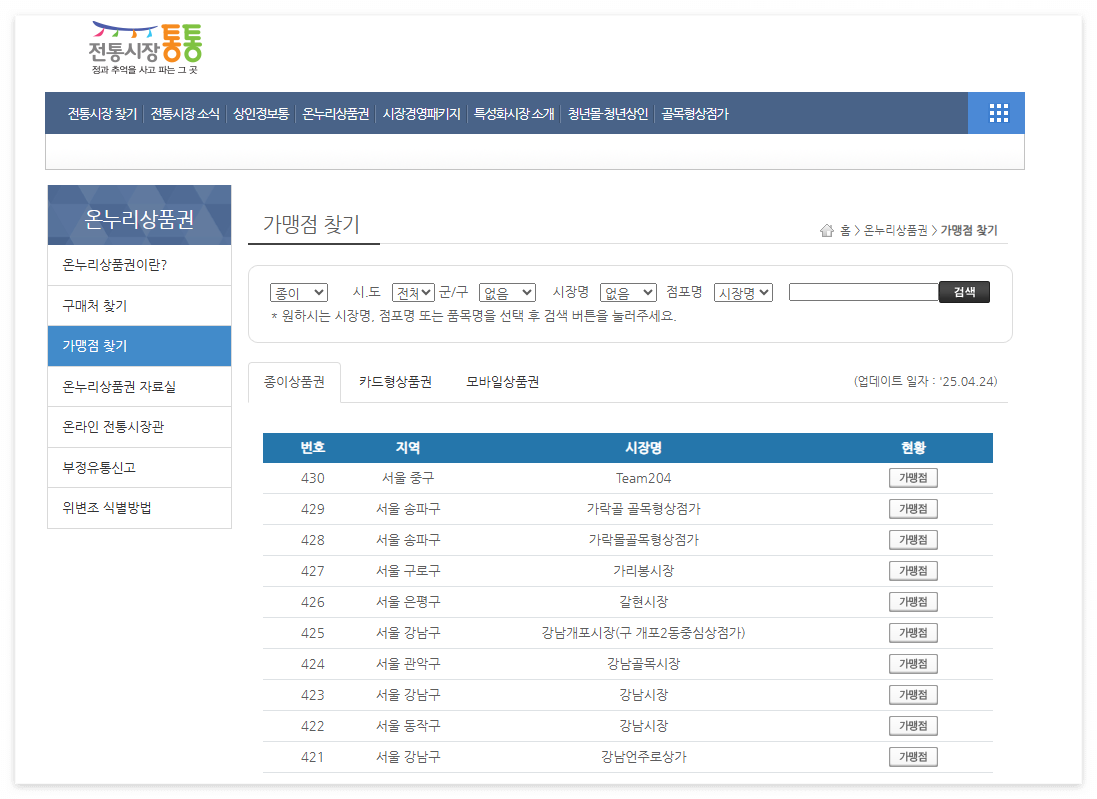Open 청년몰·청년상인 in top navigation
1097x799 pixels.
[608, 114]
